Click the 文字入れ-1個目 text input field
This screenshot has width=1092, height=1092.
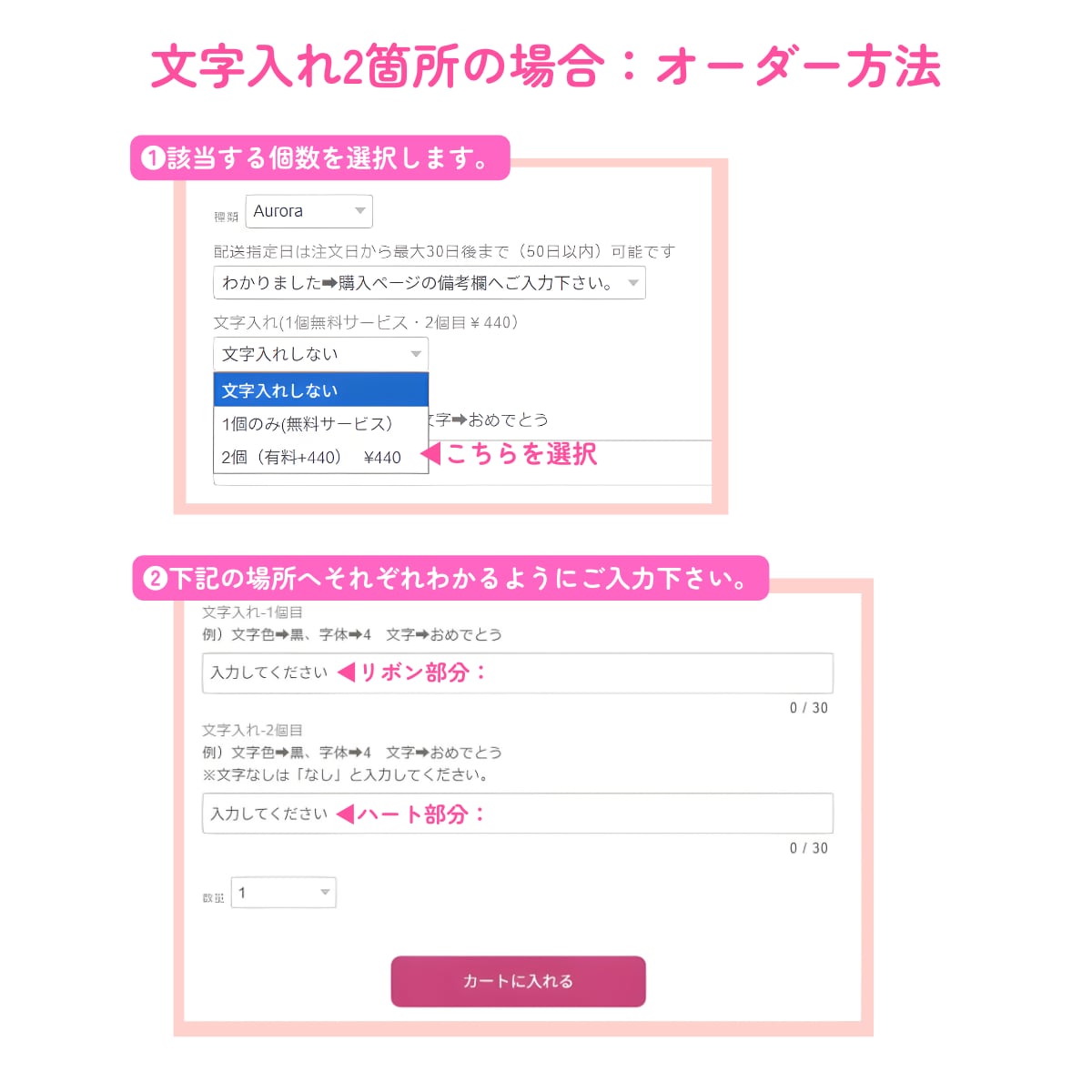(x=637, y=673)
